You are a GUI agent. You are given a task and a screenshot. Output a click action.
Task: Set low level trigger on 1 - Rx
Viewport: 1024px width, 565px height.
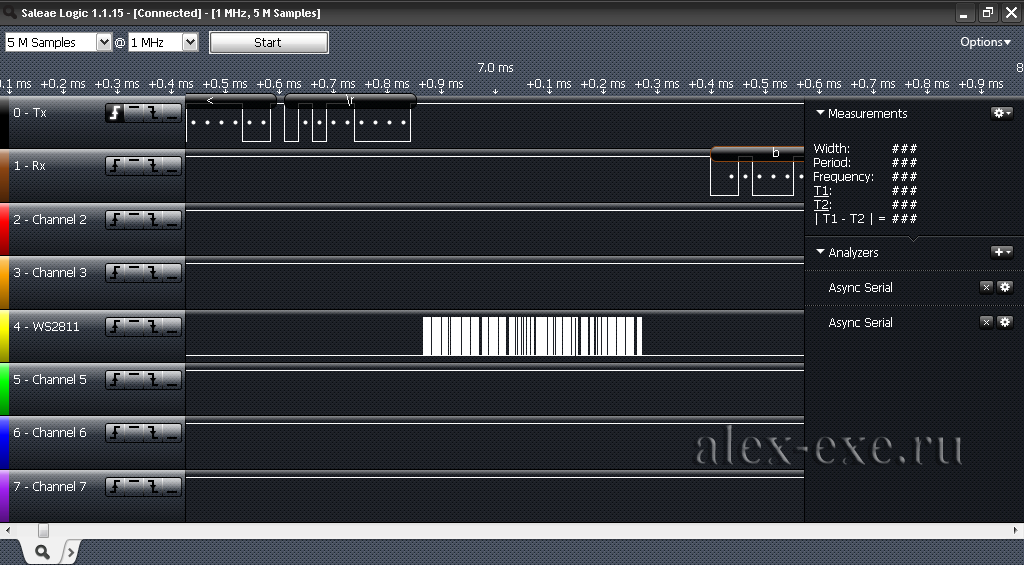click(x=172, y=167)
